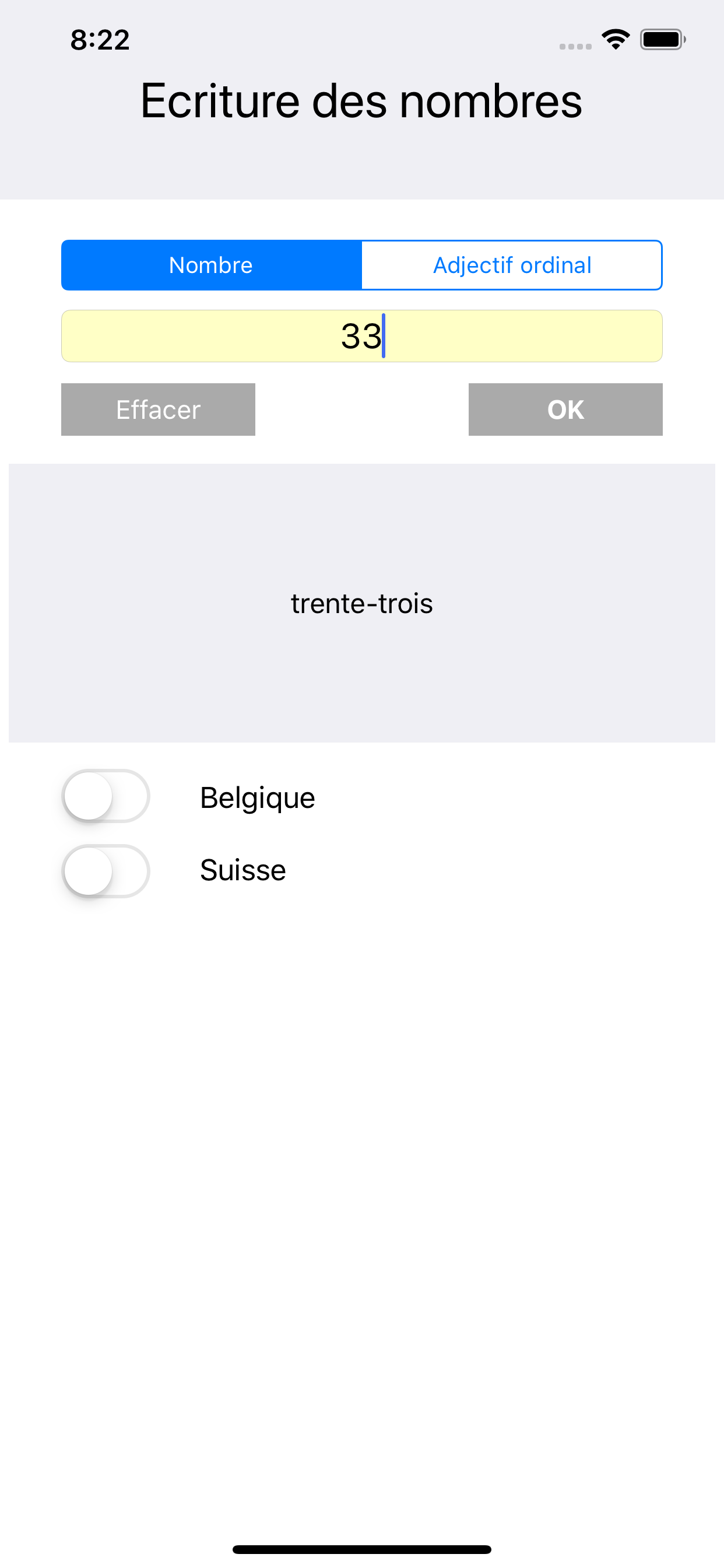This screenshot has width=724, height=1568.
Task: Tap the gray result panel above trente-trois
Action: (361, 523)
